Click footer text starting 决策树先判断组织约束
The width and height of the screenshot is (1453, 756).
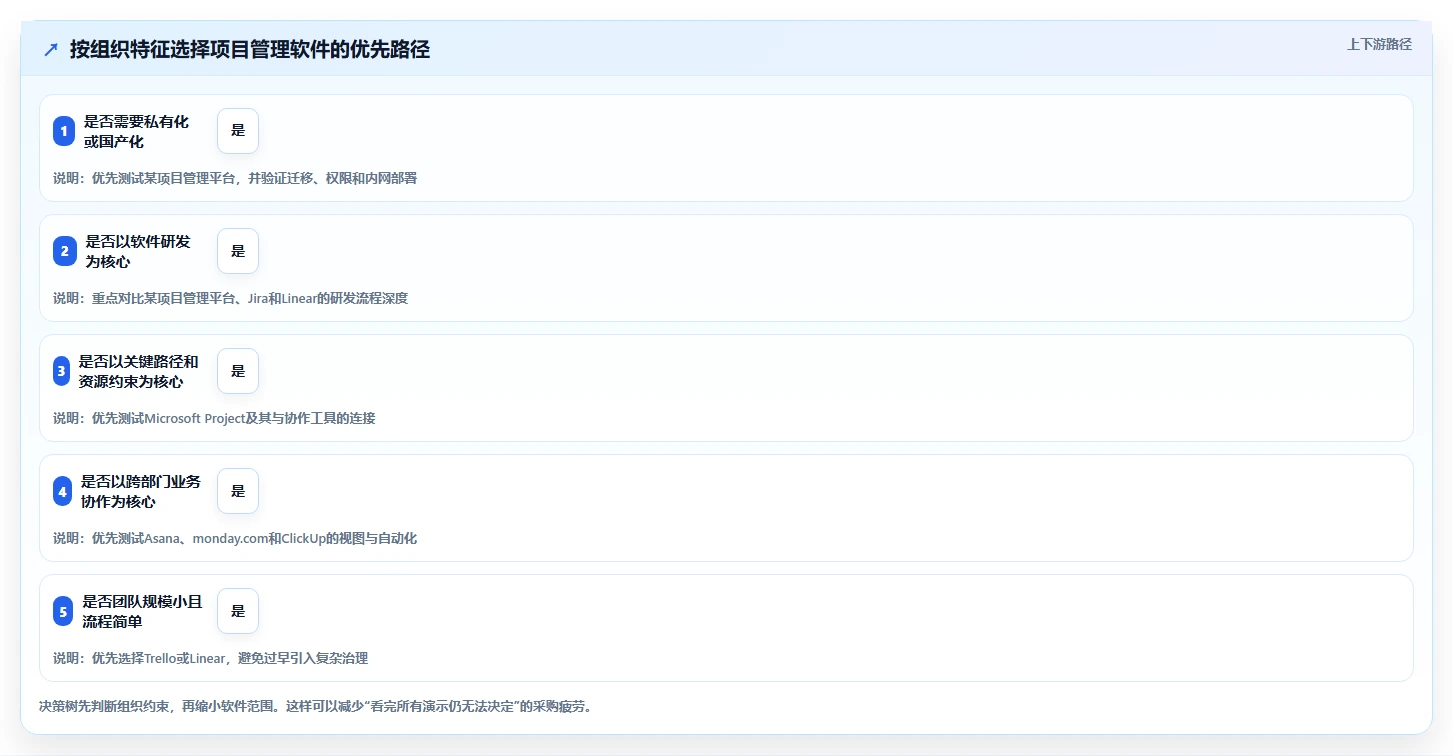(x=316, y=706)
